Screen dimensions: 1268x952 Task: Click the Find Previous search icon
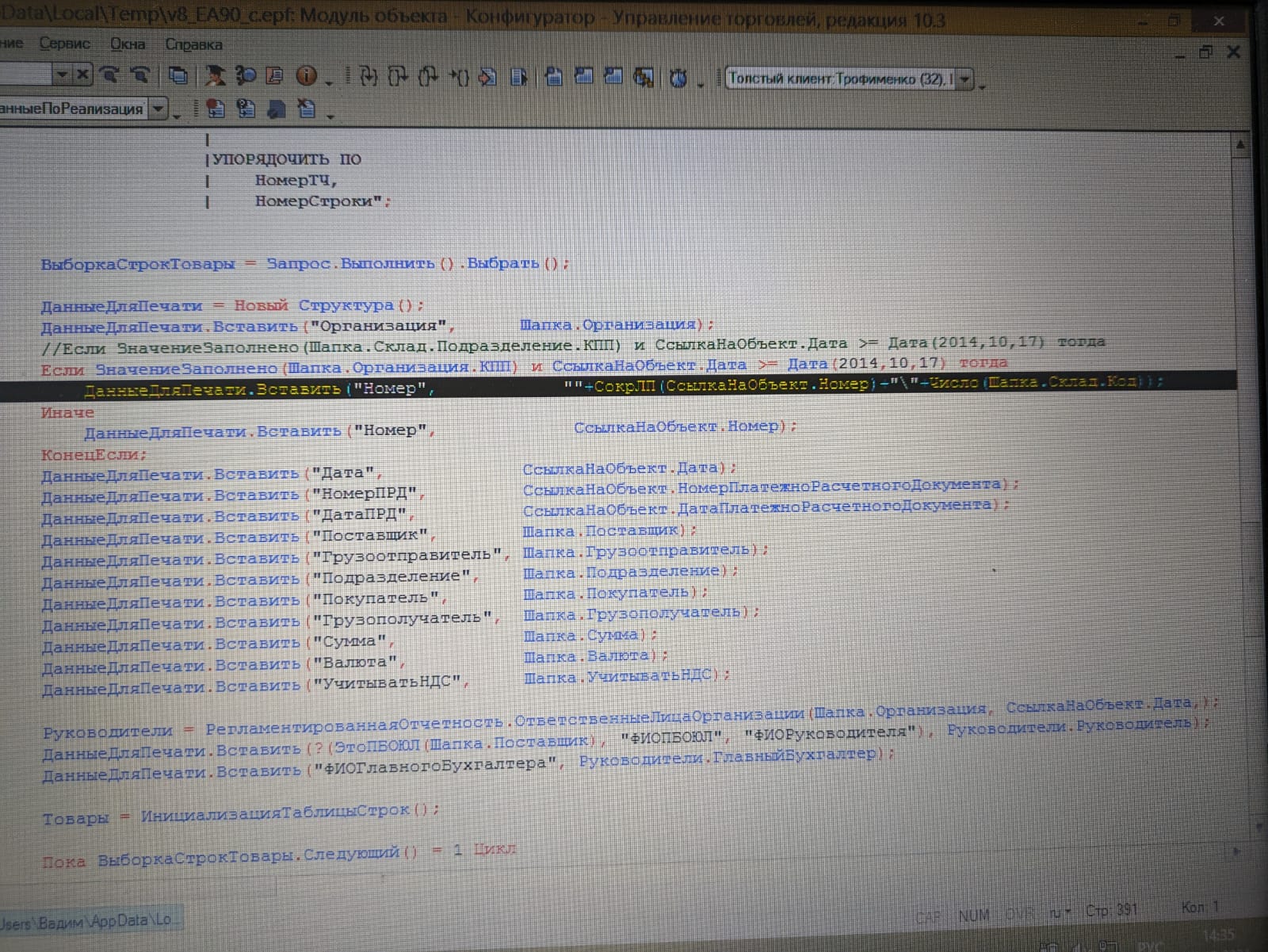point(139,75)
